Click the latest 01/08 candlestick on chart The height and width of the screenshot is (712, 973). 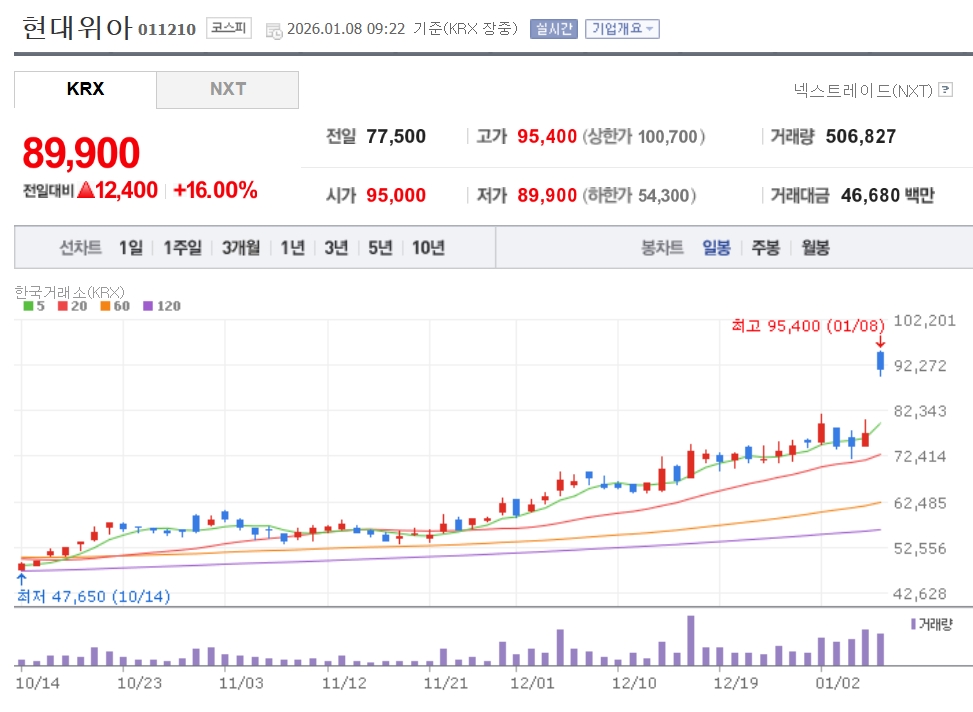pos(880,362)
